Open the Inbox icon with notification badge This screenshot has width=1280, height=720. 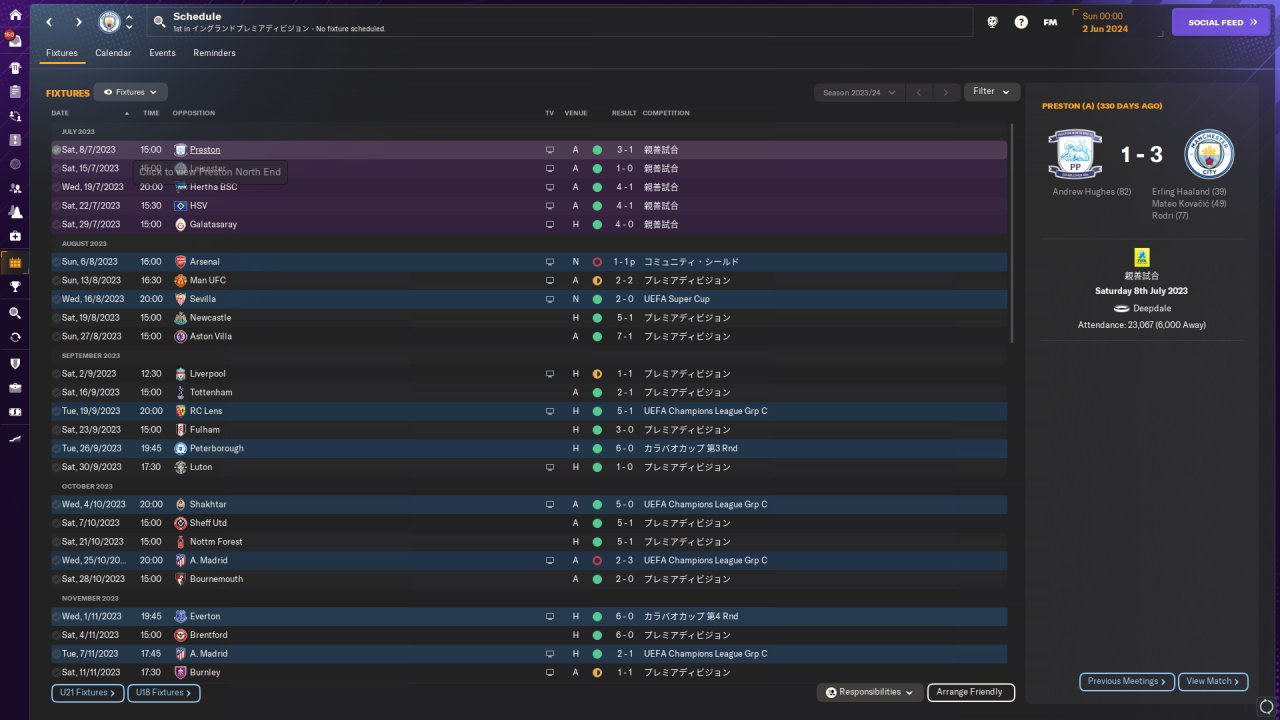click(x=15, y=41)
